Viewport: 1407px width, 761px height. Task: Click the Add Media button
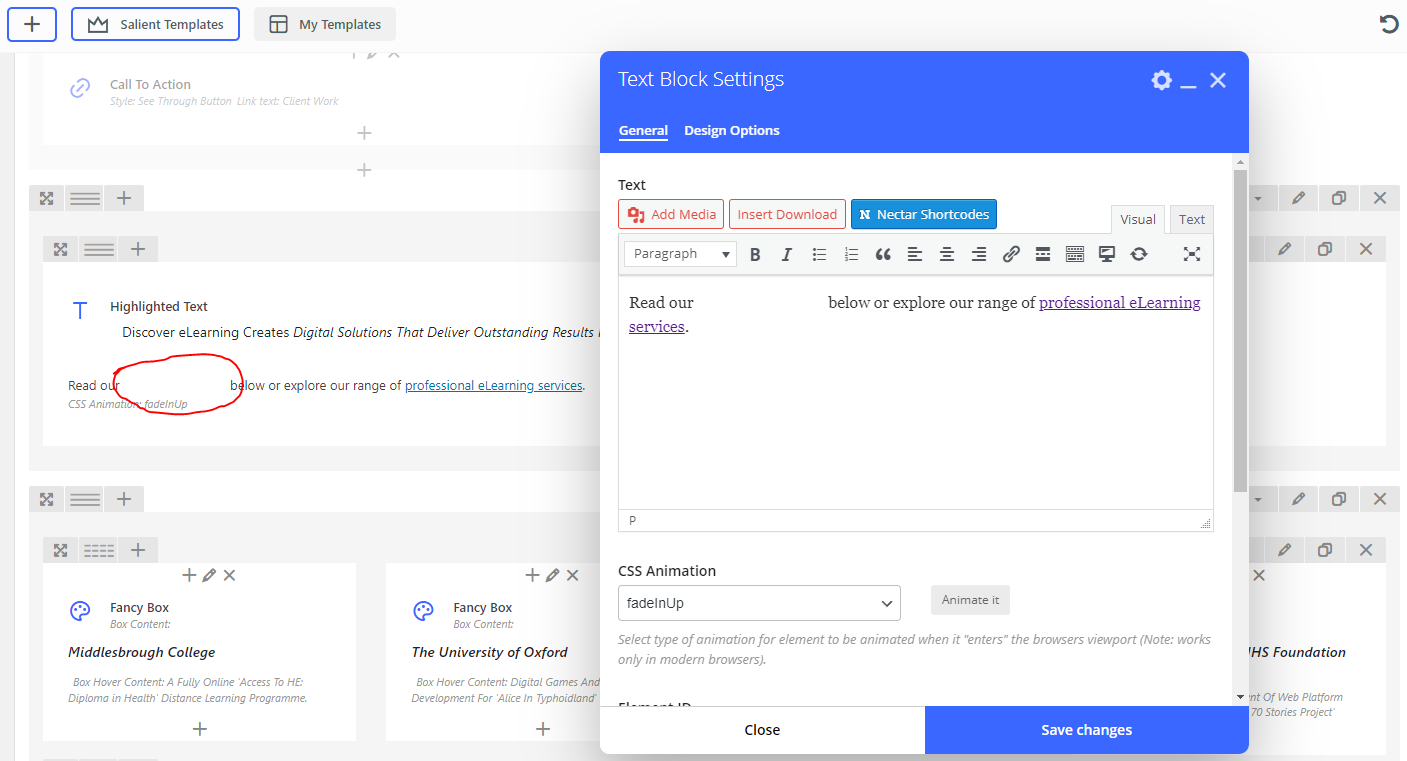[671, 214]
